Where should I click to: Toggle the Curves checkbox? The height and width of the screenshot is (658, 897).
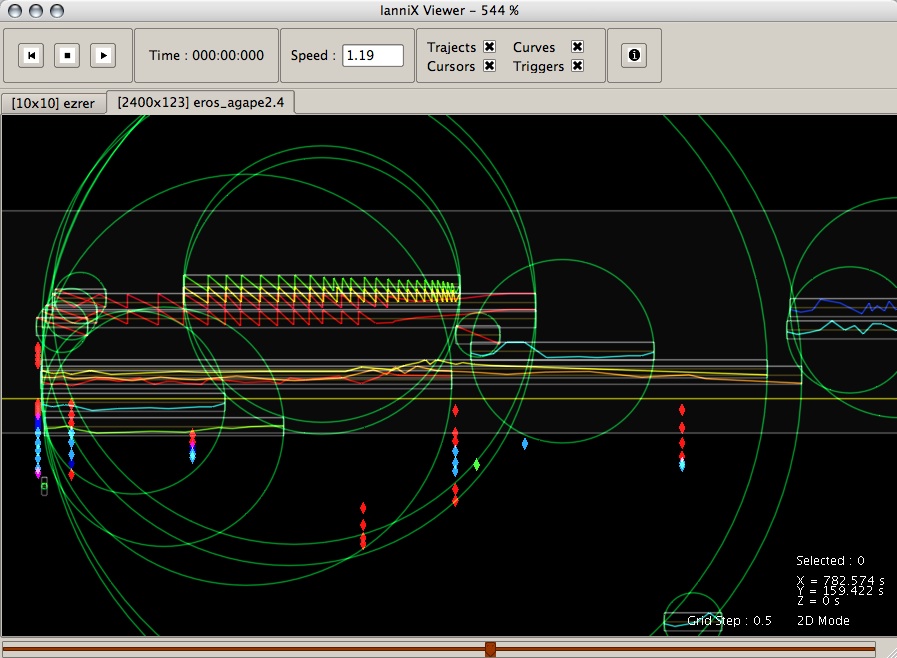pyautogui.click(x=578, y=46)
